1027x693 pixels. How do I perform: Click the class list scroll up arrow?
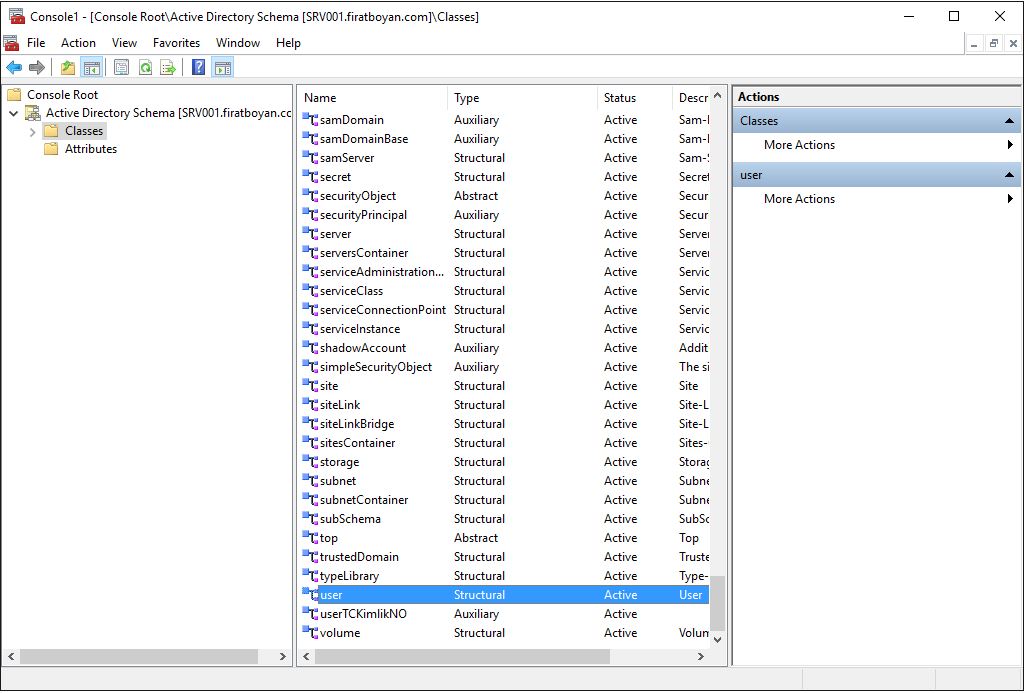(718, 96)
